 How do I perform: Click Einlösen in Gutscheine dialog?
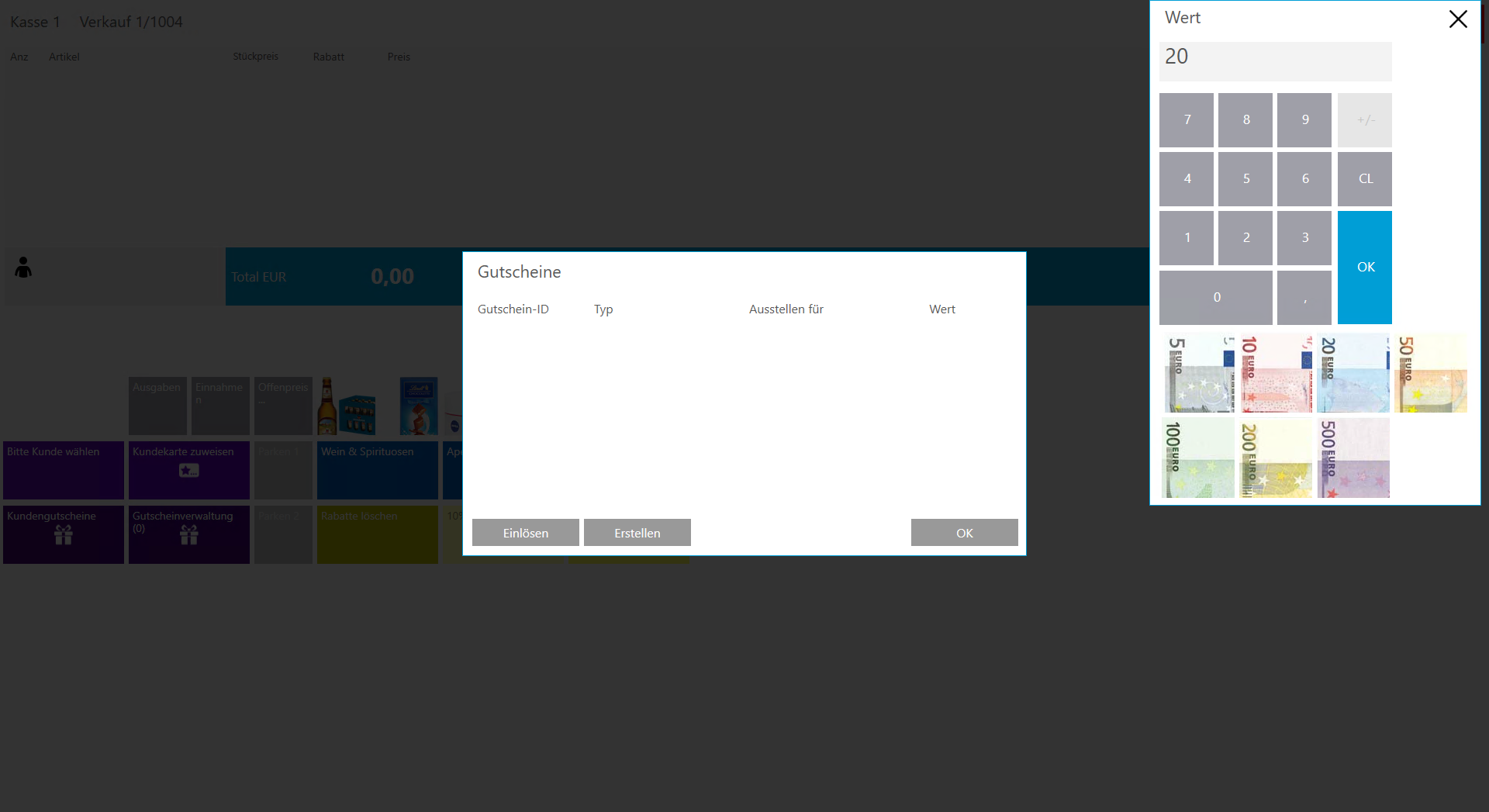click(526, 533)
